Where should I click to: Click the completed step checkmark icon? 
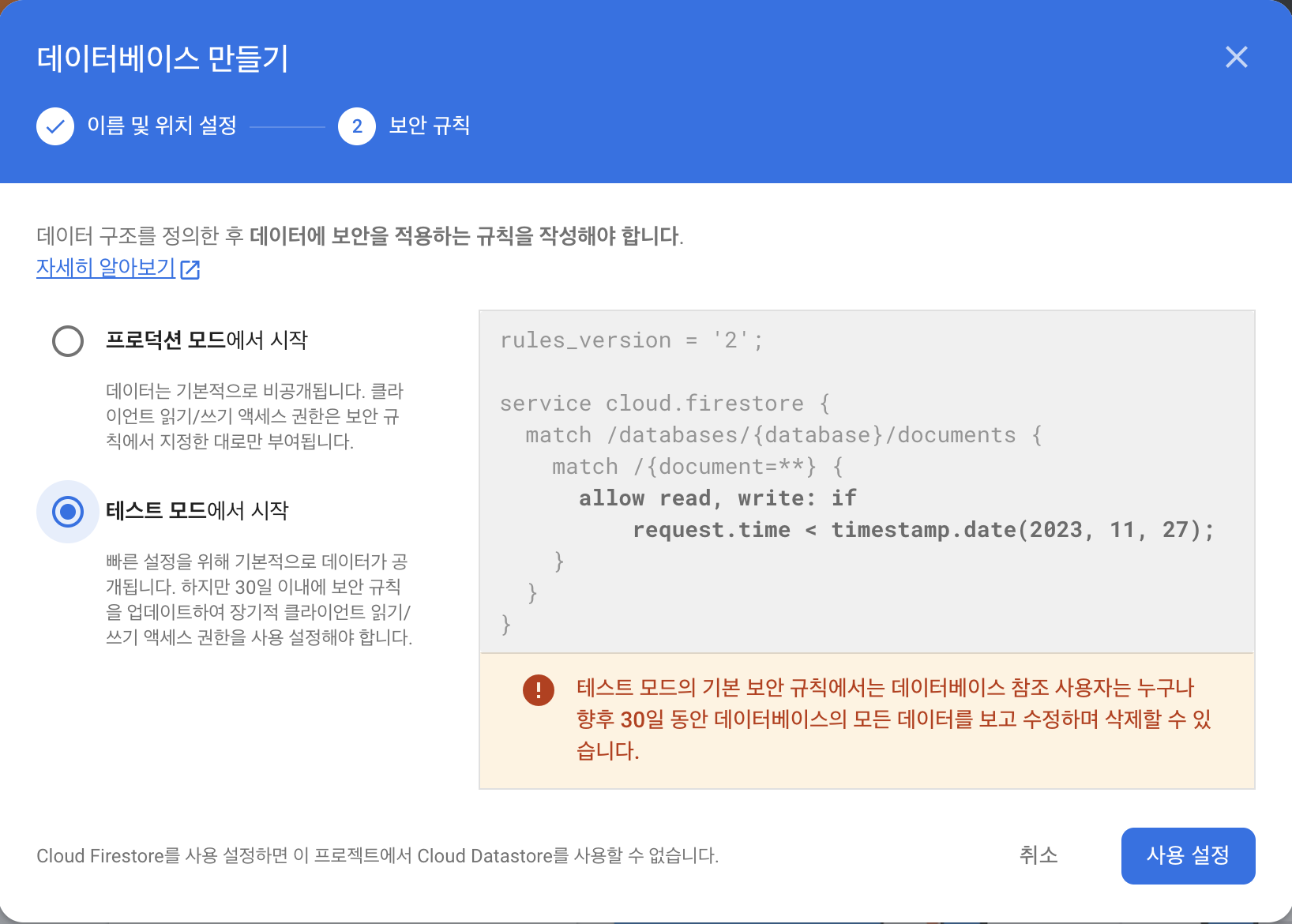click(55, 126)
